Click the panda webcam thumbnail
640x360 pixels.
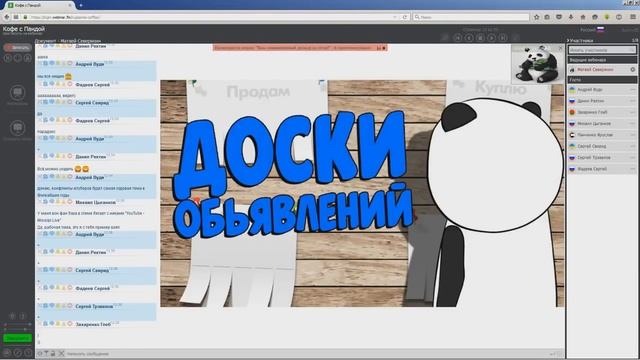pyautogui.click(x=538, y=64)
